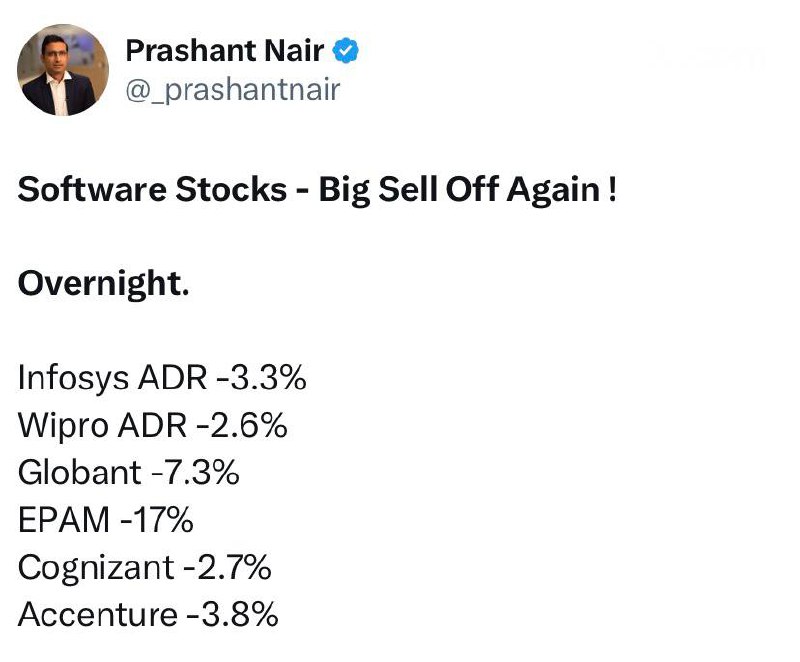
Task: Select the -3.8% figure beside Accenture
Action: click(x=232, y=615)
